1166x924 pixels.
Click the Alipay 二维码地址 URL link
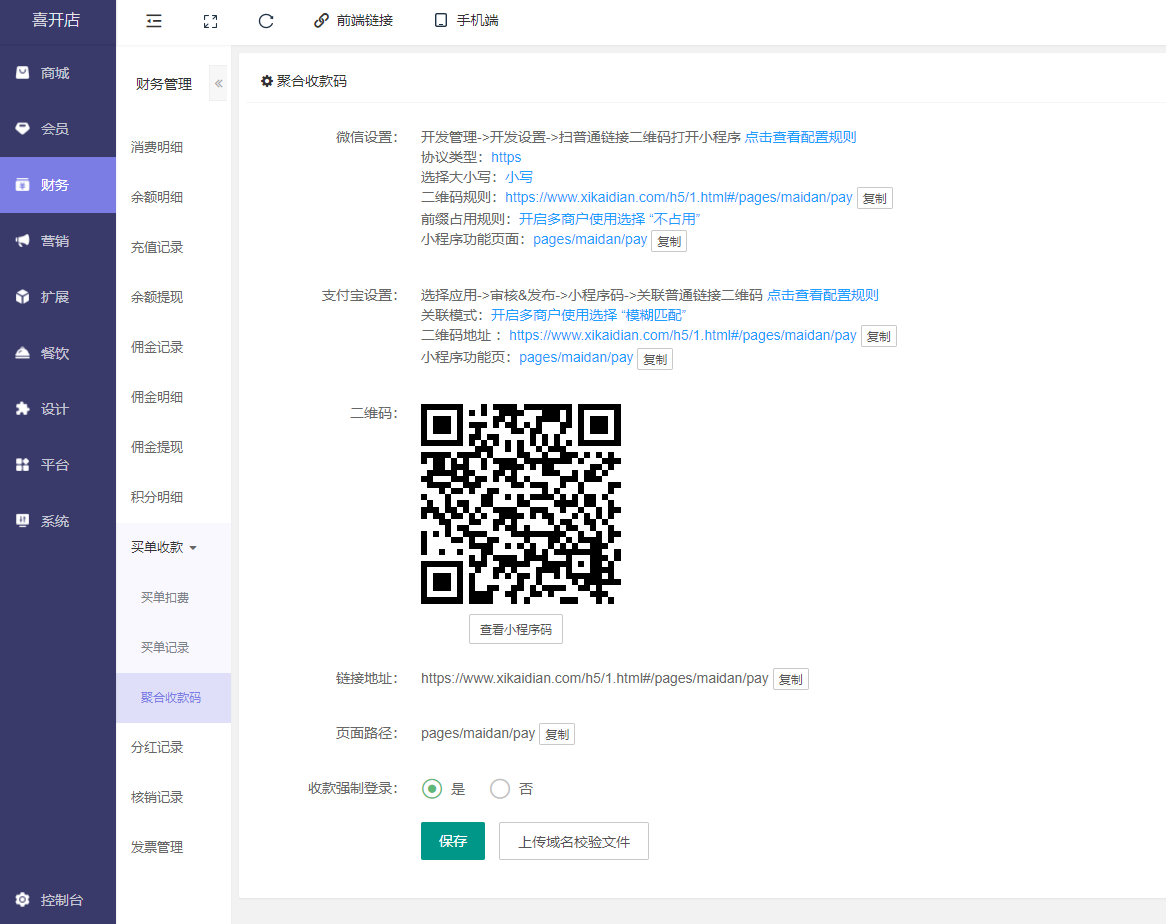[683, 335]
